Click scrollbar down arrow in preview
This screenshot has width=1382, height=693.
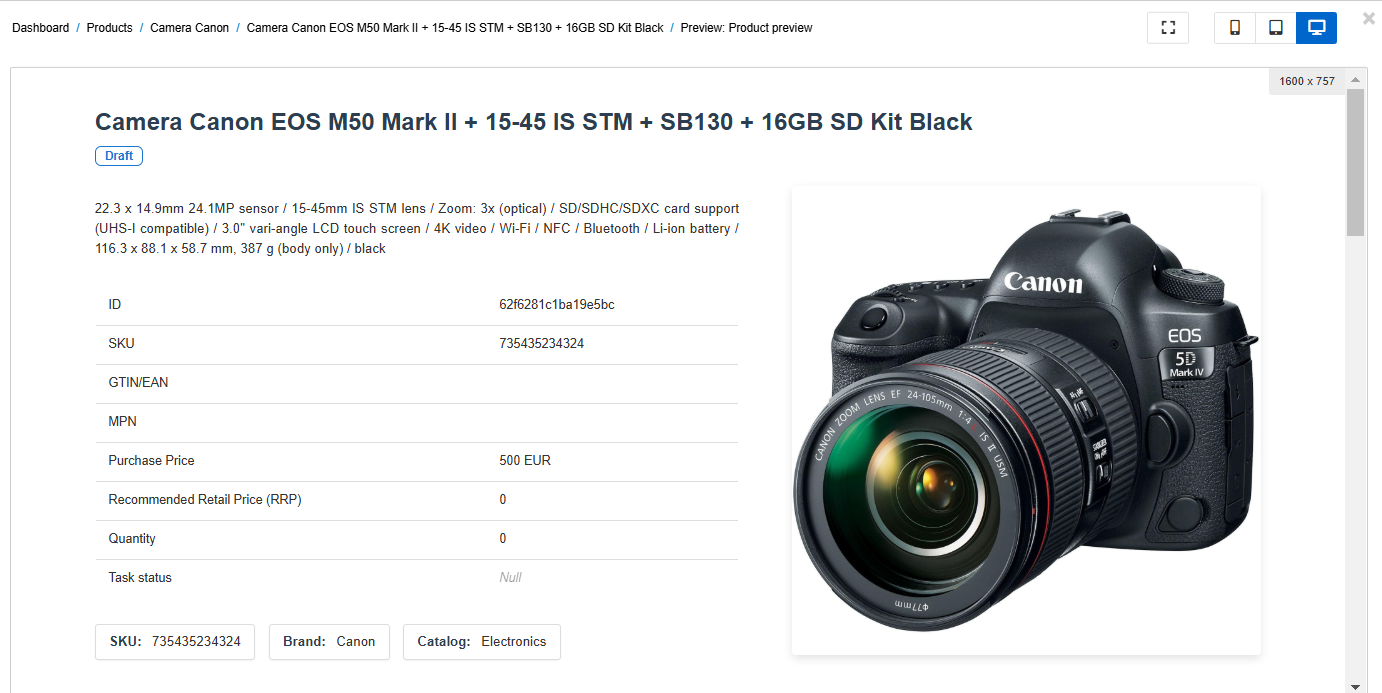[1355, 686]
